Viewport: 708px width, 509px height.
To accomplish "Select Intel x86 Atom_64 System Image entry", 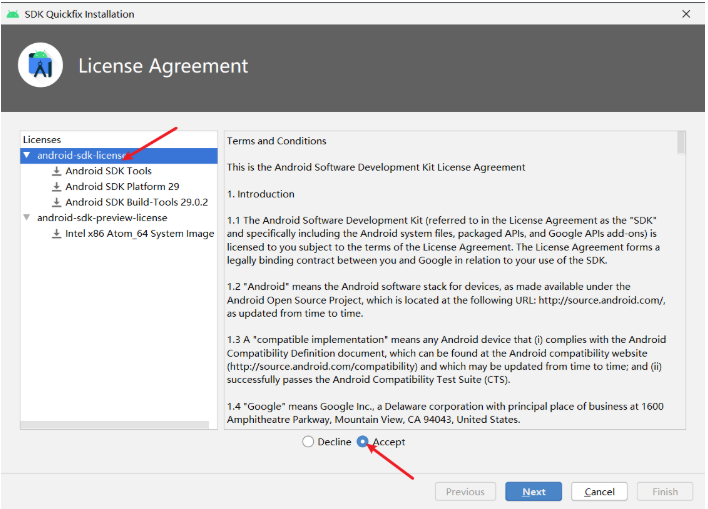I will (x=140, y=233).
